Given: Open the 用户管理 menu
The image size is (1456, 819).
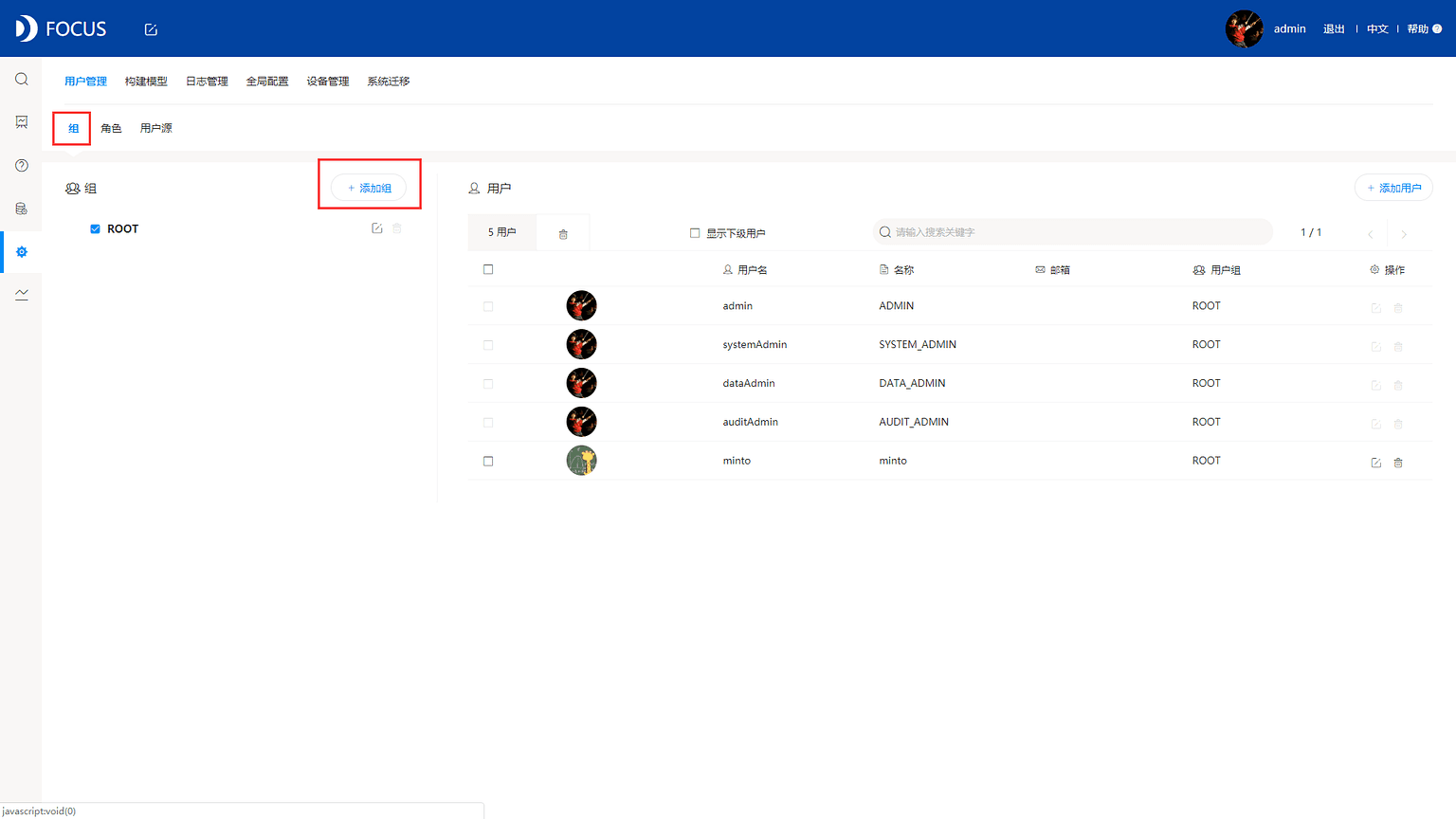Looking at the screenshot, I should coord(85,82).
